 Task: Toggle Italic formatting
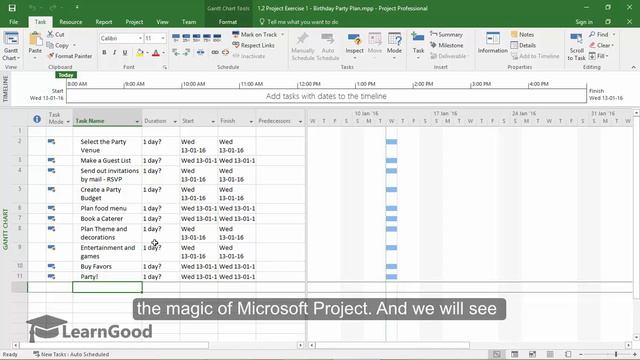(114, 53)
